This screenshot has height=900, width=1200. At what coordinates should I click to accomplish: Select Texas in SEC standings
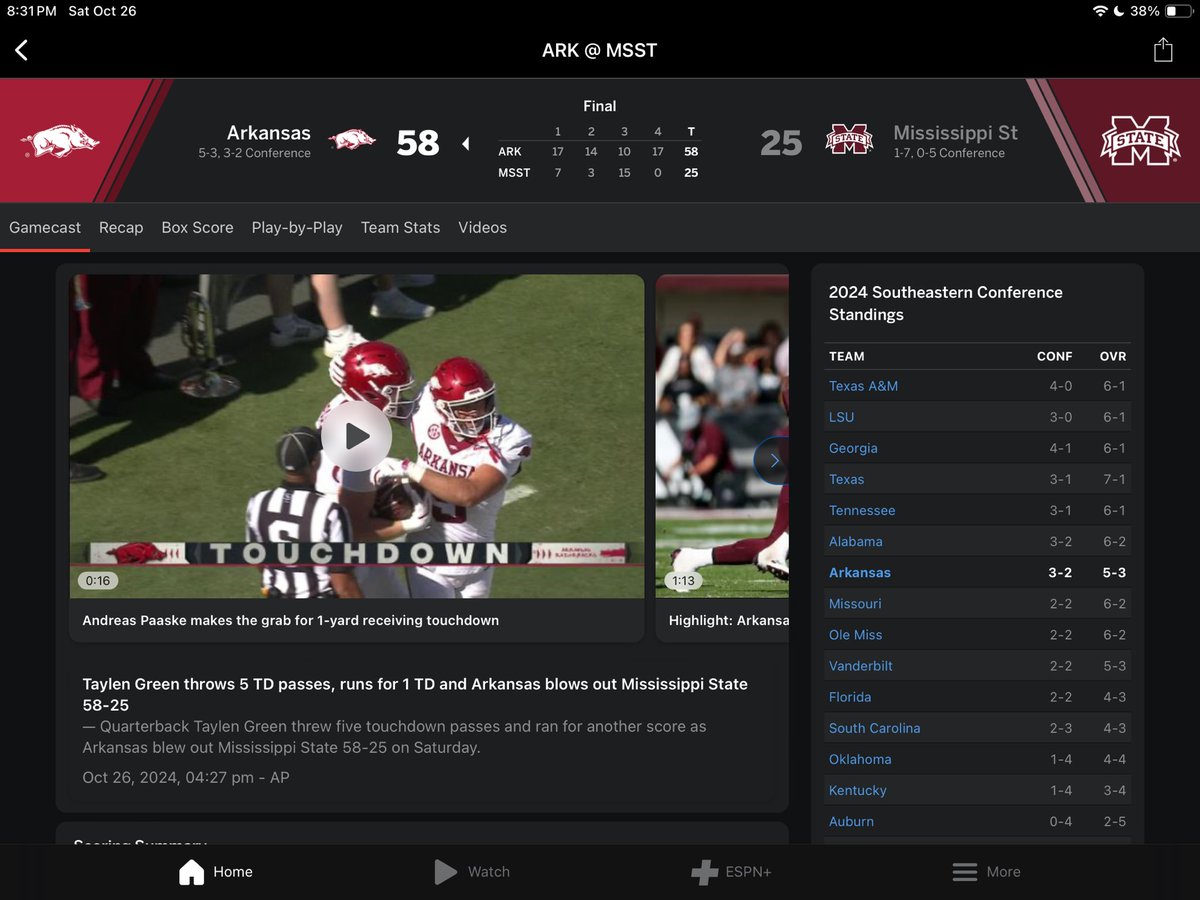point(846,479)
